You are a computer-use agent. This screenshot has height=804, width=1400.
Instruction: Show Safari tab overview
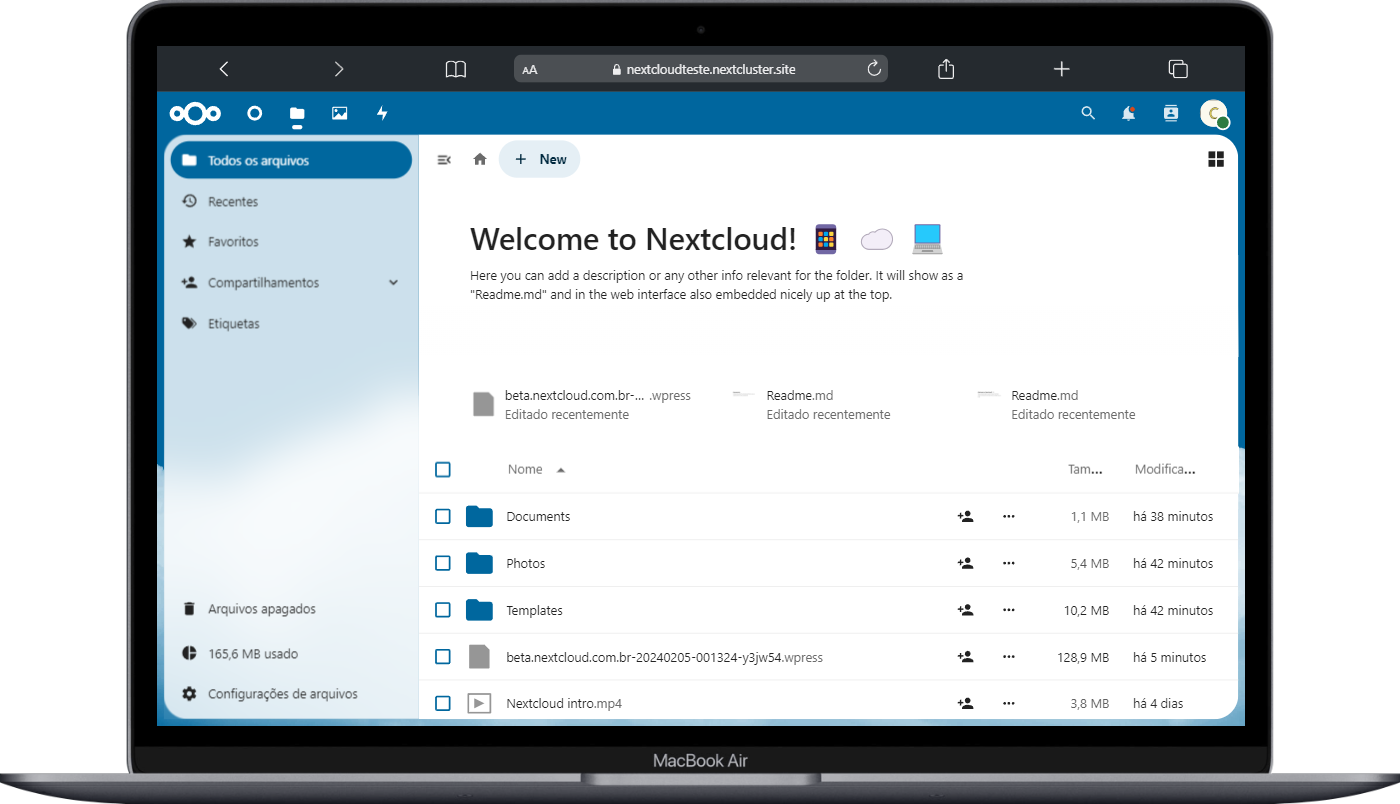tap(1178, 69)
